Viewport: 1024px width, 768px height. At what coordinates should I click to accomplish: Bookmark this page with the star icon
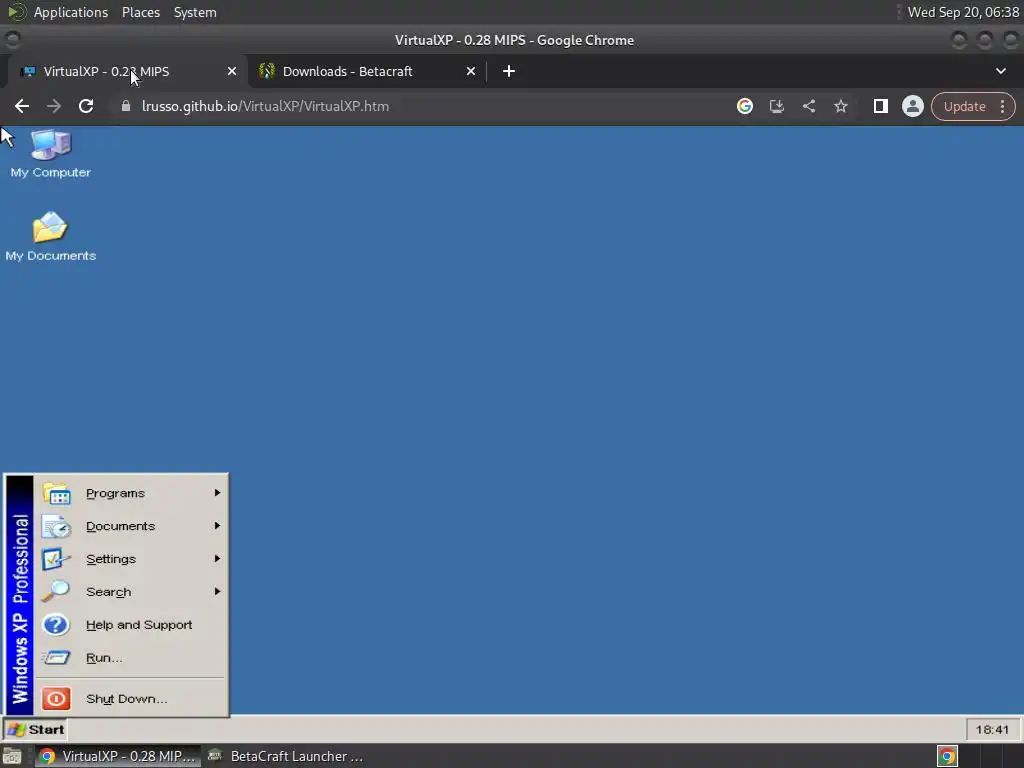(x=840, y=106)
